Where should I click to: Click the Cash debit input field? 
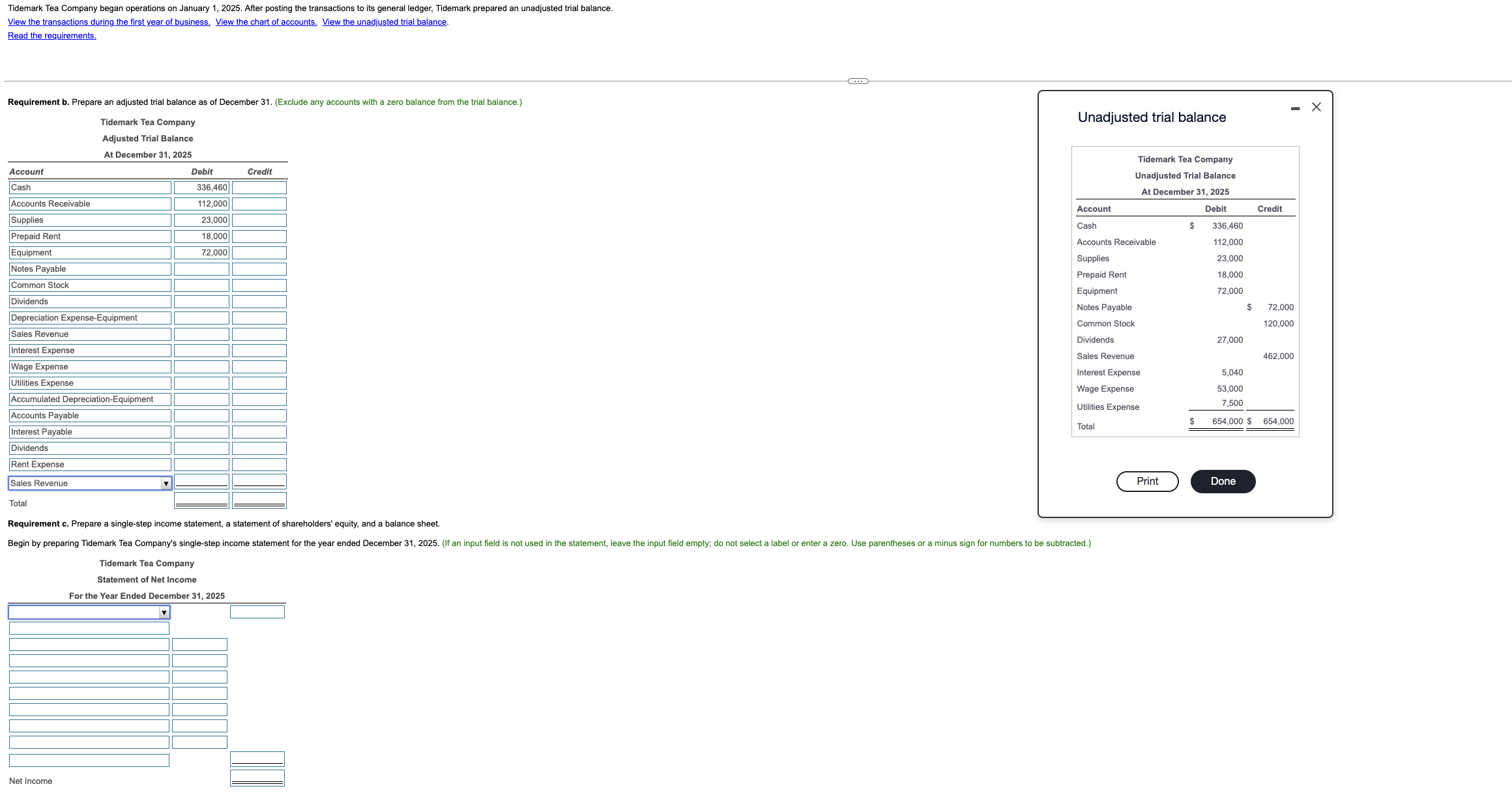201,187
